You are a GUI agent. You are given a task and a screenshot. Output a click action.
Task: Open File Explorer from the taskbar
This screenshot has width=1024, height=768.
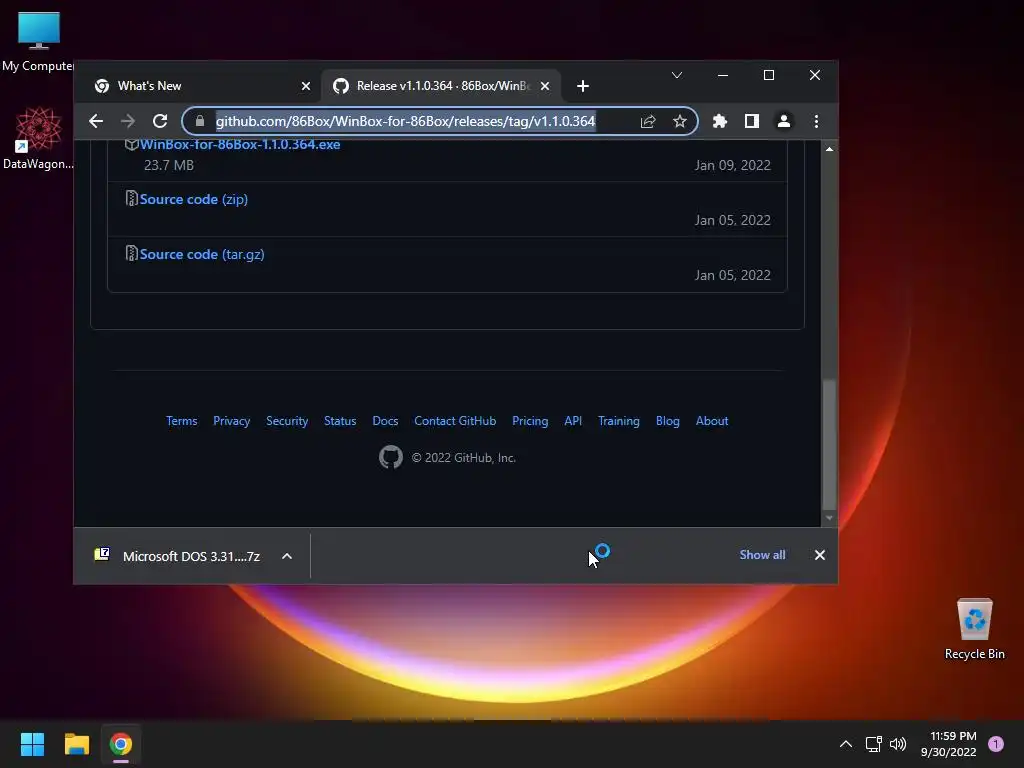(x=76, y=744)
